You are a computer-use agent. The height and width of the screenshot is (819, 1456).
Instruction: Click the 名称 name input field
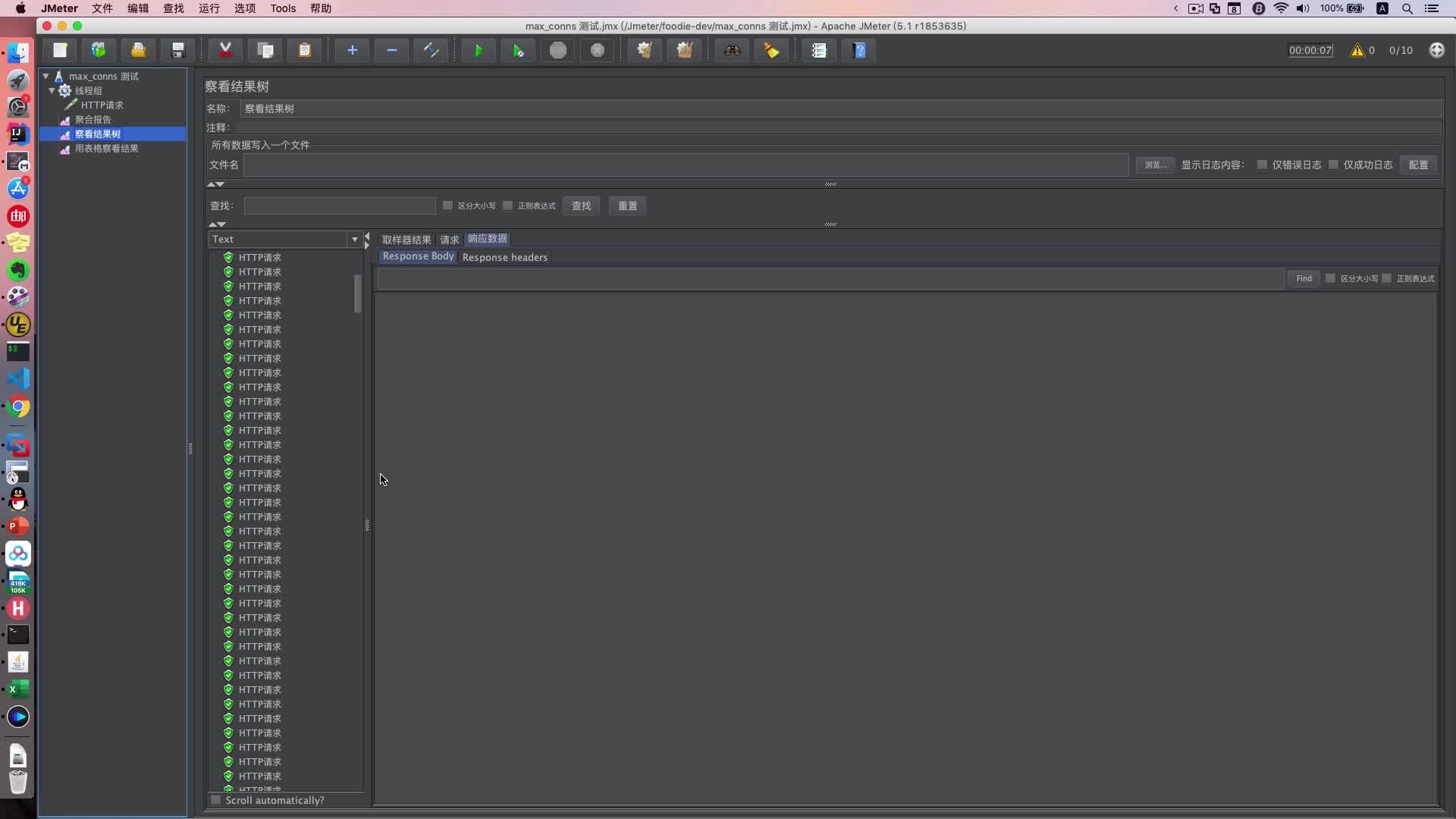841,108
